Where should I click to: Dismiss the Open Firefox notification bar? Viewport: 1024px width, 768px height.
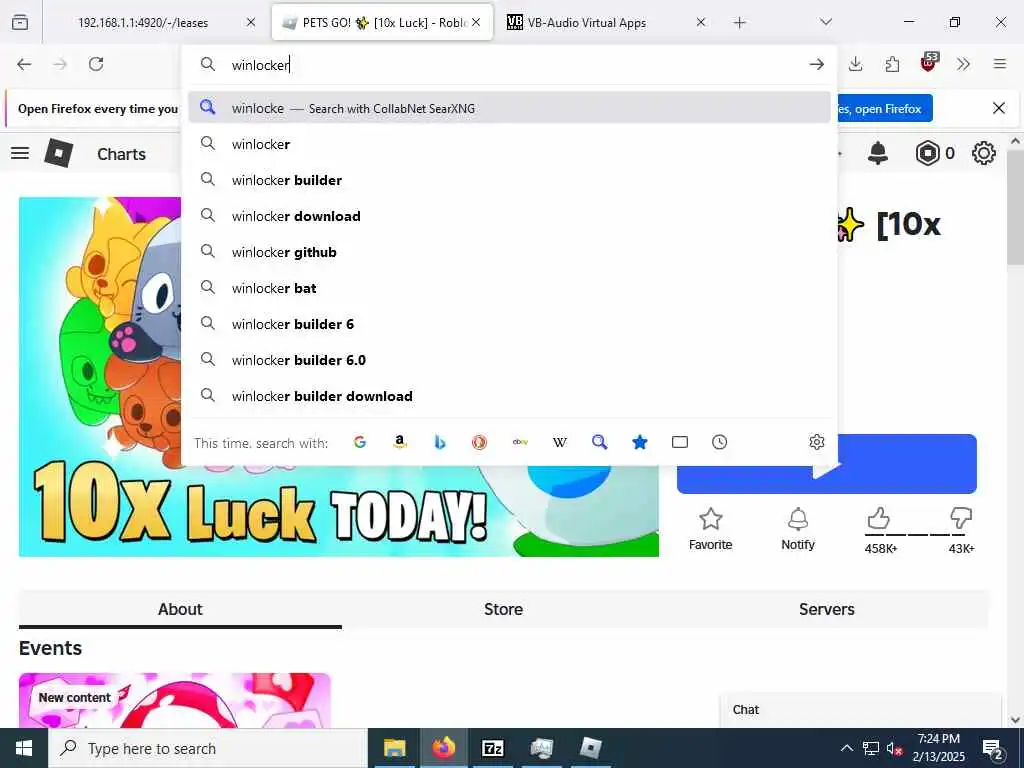pyautogui.click(x=999, y=108)
